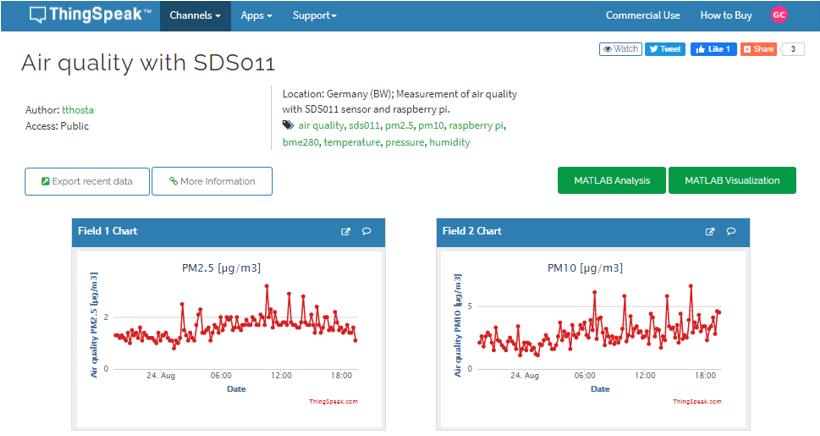Screen dimensions: 820x436
Task: Click the orange Share button
Action: [x=758, y=49]
